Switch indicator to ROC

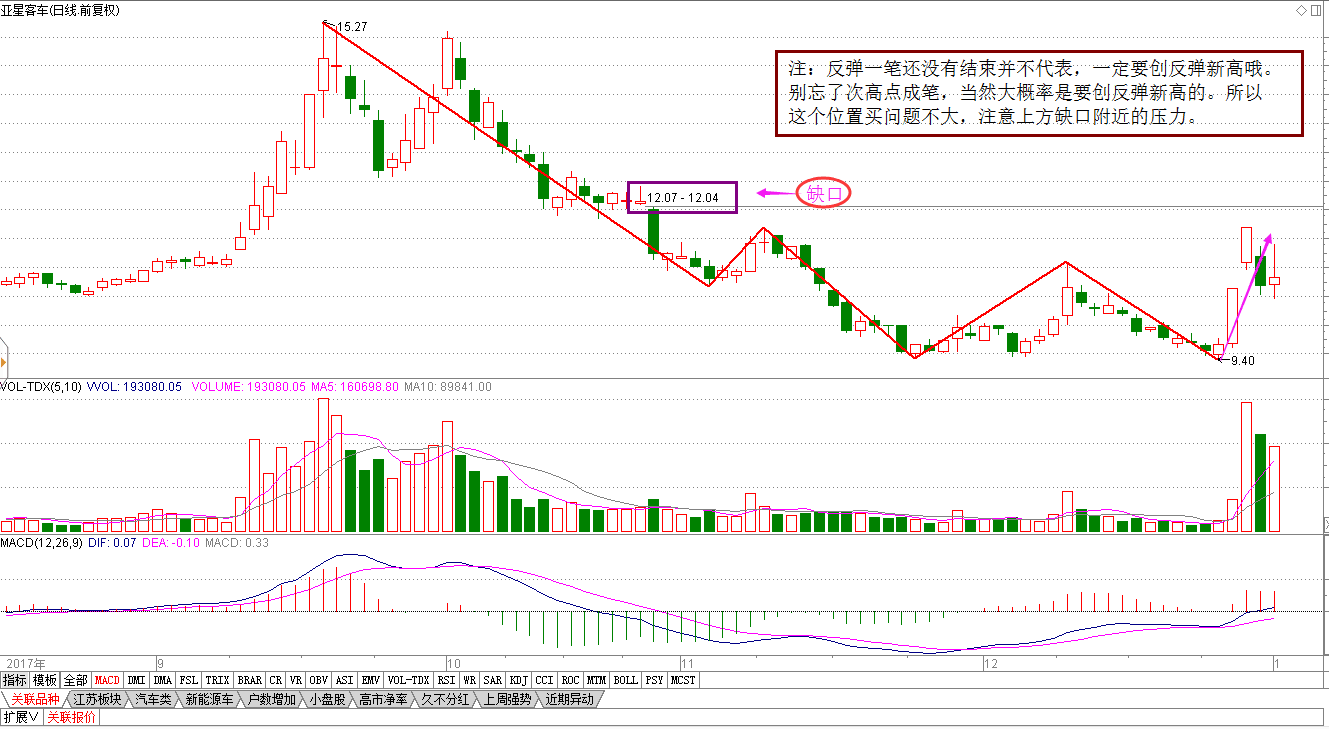click(x=570, y=680)
